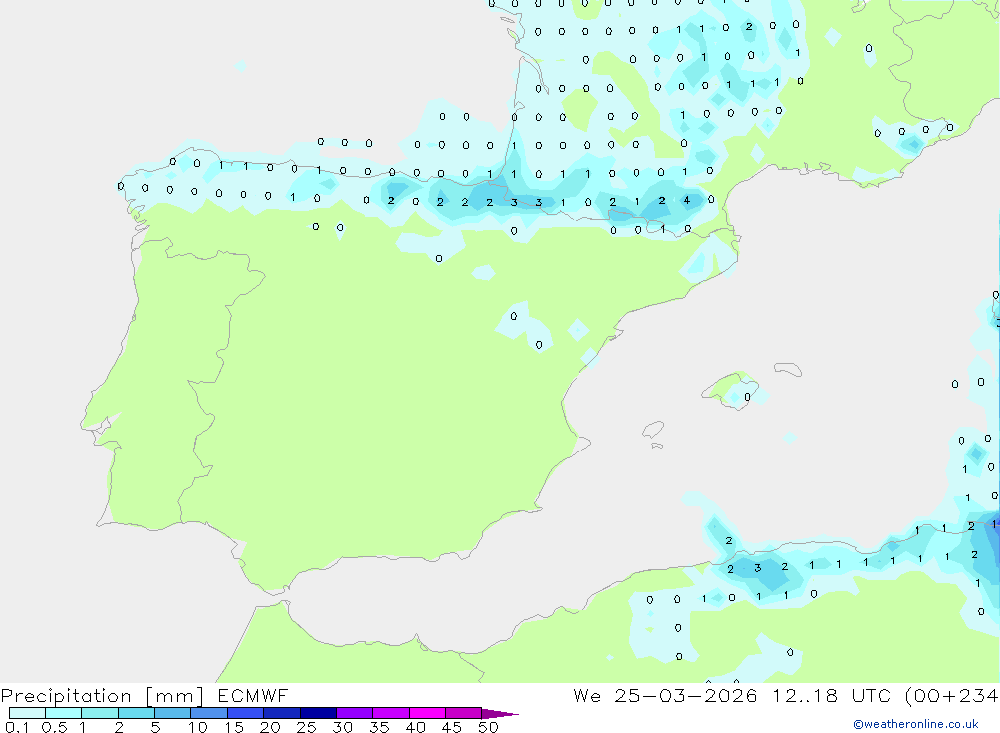Viewport: 1000px width, 733px height.
Task: Click the 45–50 mm legend color box
Action: pos(464,713)
